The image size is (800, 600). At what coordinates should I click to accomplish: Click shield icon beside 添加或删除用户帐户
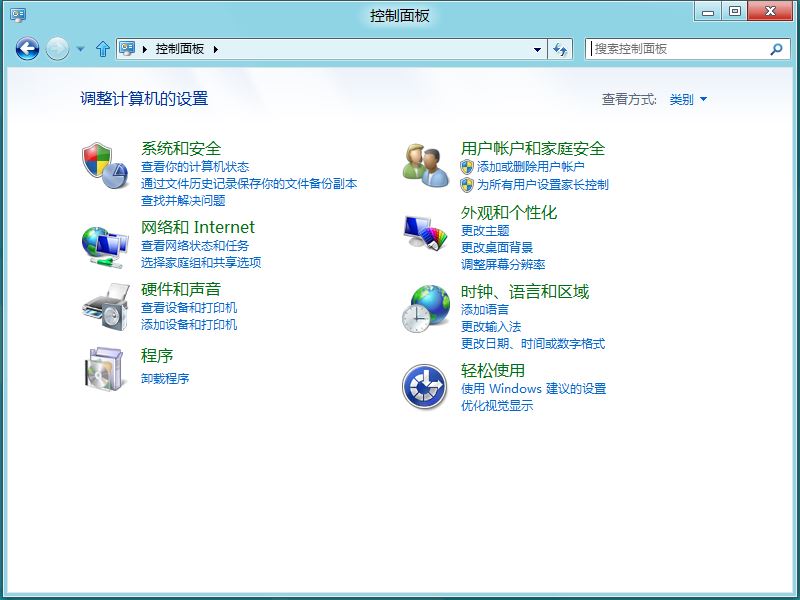click(467, 167)
